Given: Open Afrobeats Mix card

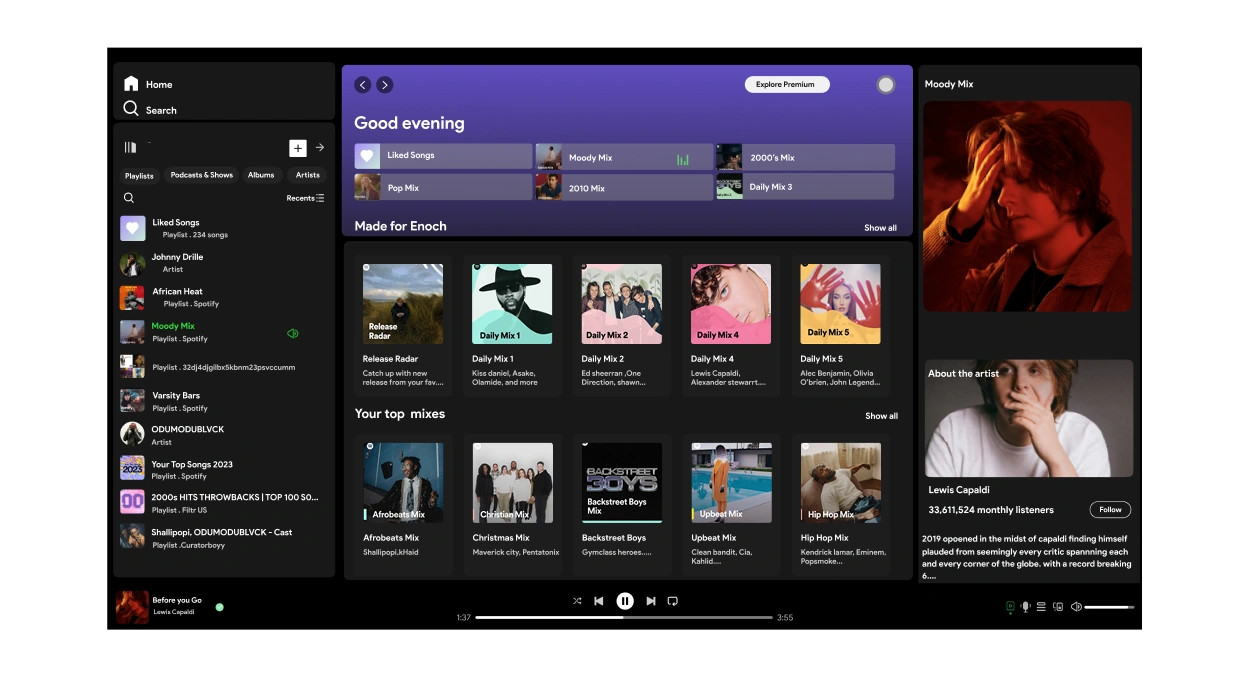Looking at the screenshot, I should (x=403, y=504).
